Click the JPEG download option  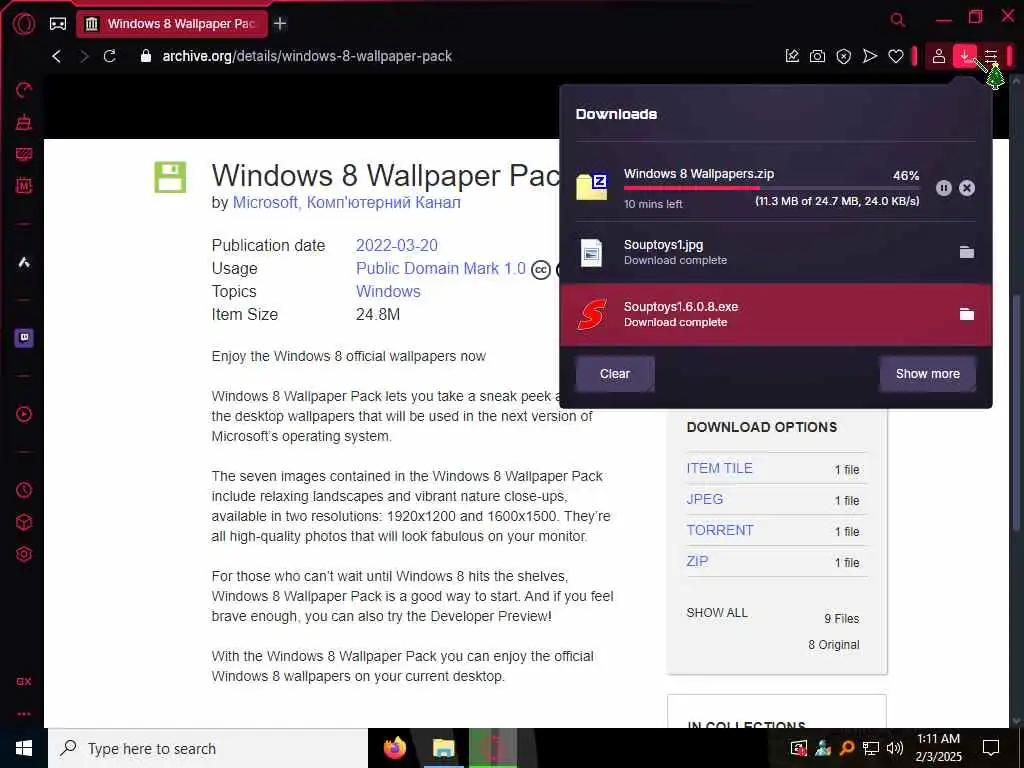(705, 499)
